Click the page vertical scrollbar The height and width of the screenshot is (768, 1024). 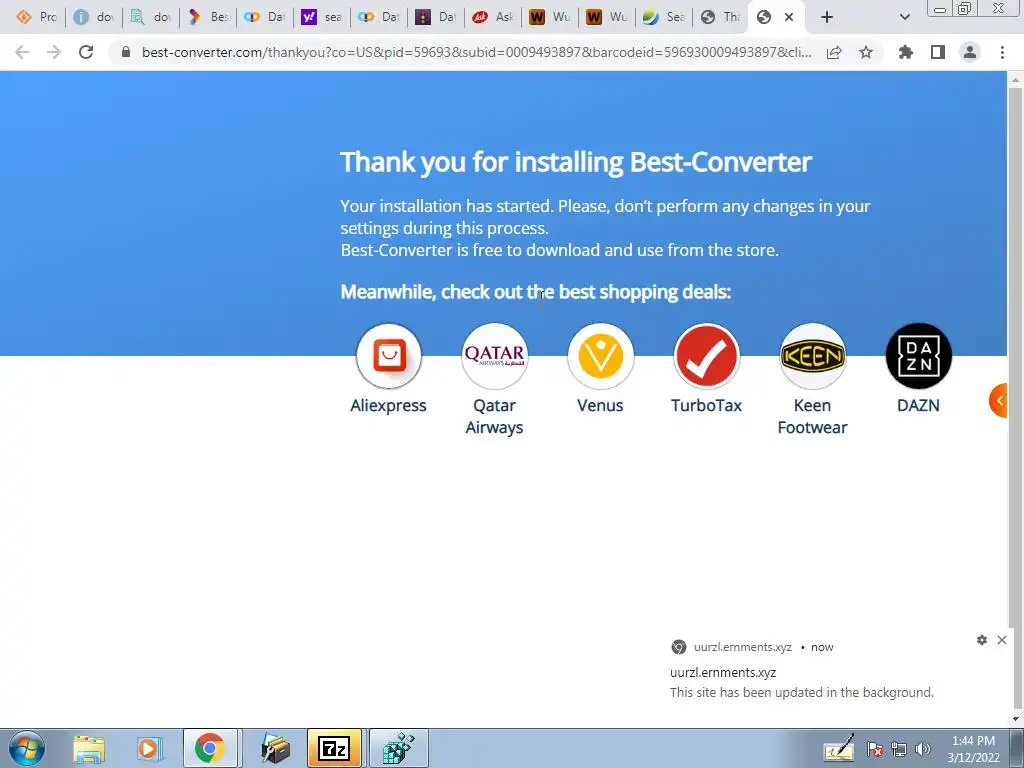point(1015,398)
